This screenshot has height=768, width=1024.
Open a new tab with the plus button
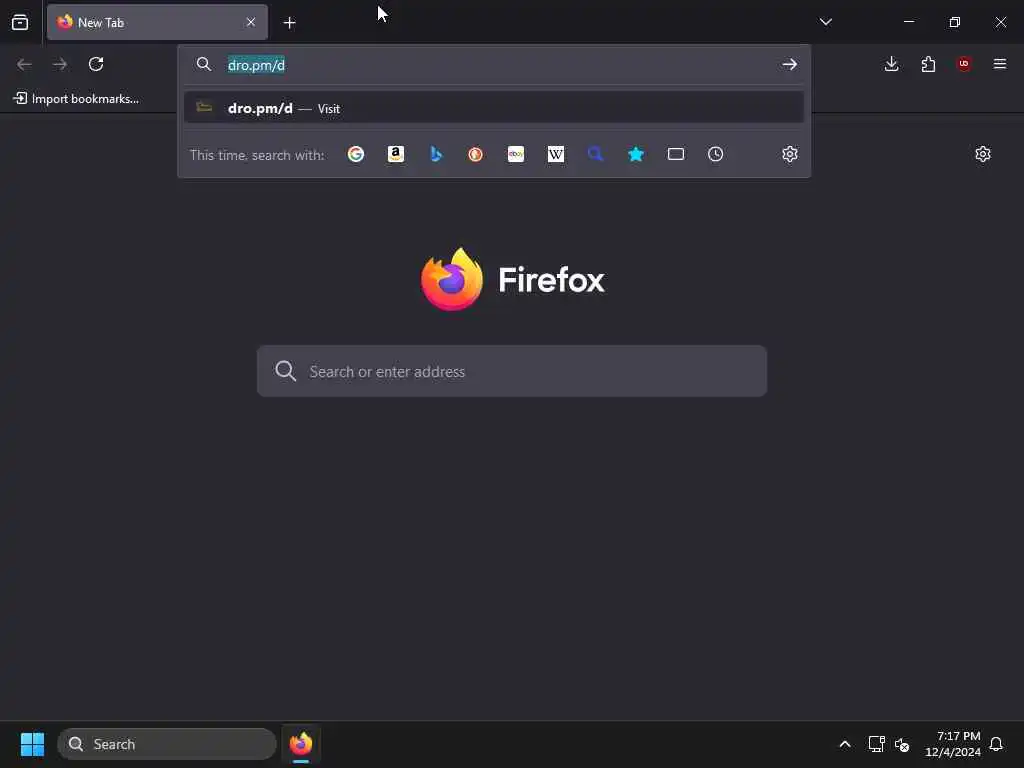289,23
